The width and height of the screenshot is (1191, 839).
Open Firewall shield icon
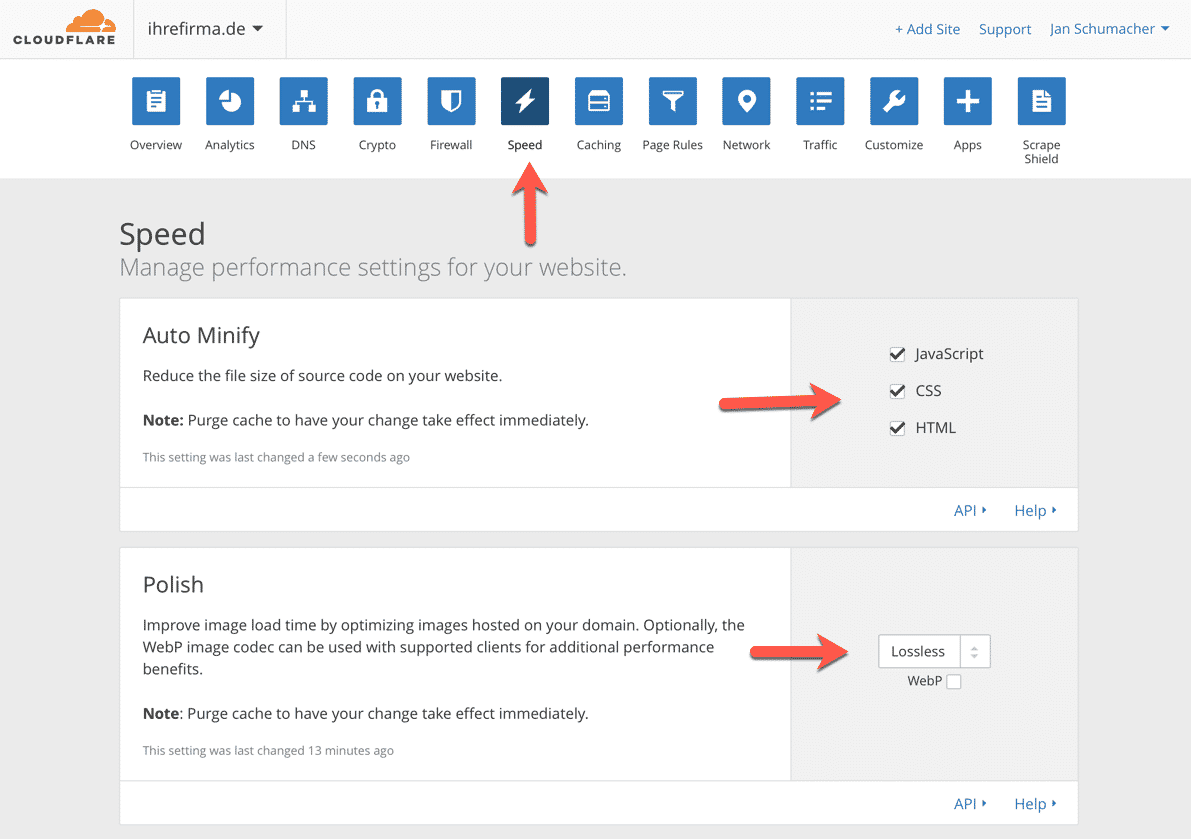[x=451, y=102]
